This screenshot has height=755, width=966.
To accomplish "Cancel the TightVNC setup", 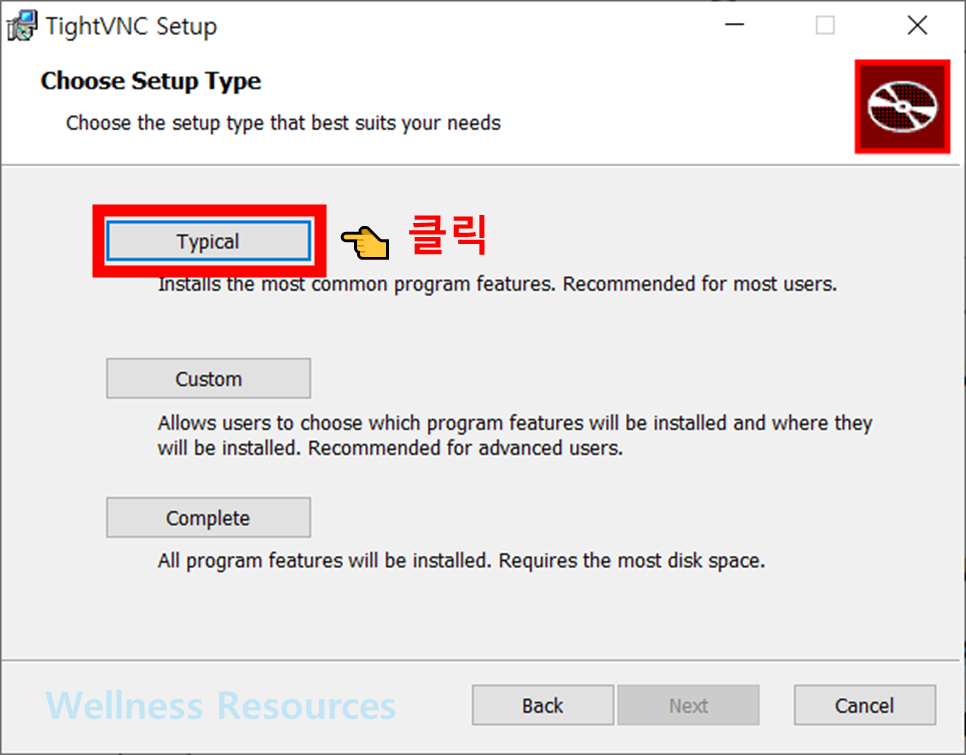I will pos(864,705).
